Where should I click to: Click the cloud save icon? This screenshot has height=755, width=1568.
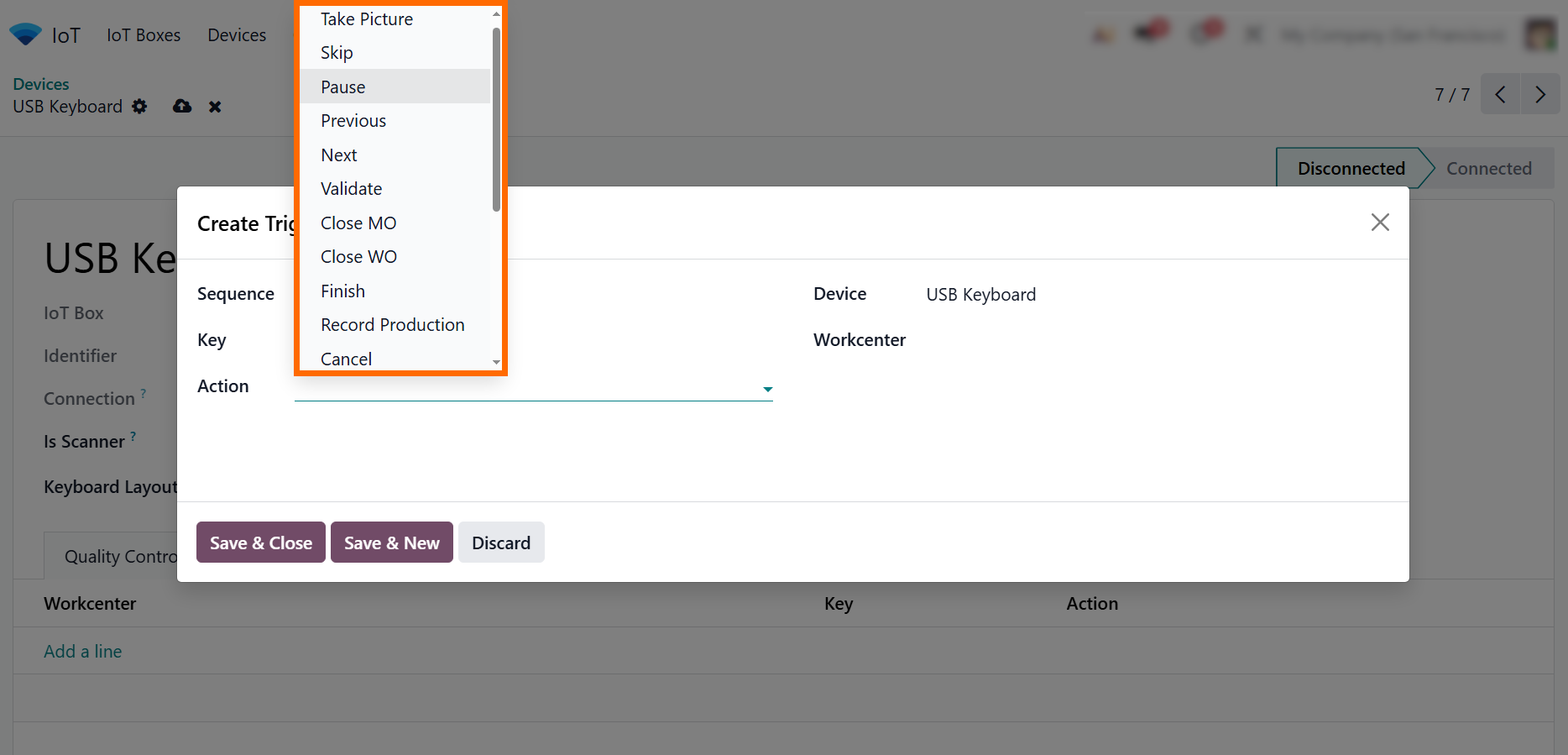(182, 107)
